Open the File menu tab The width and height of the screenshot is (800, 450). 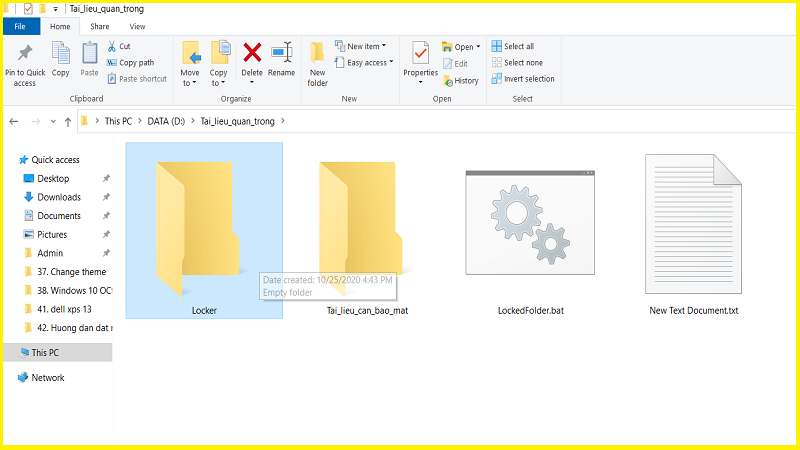click(x=20, y=27)
